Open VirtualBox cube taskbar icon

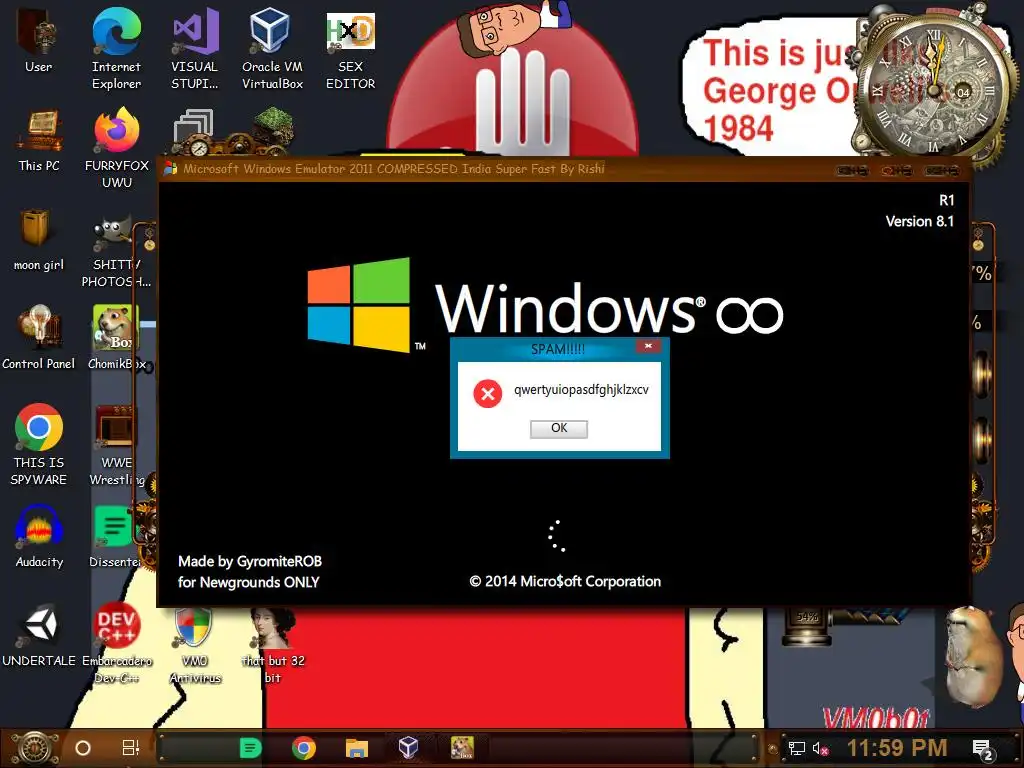[408, 747]
